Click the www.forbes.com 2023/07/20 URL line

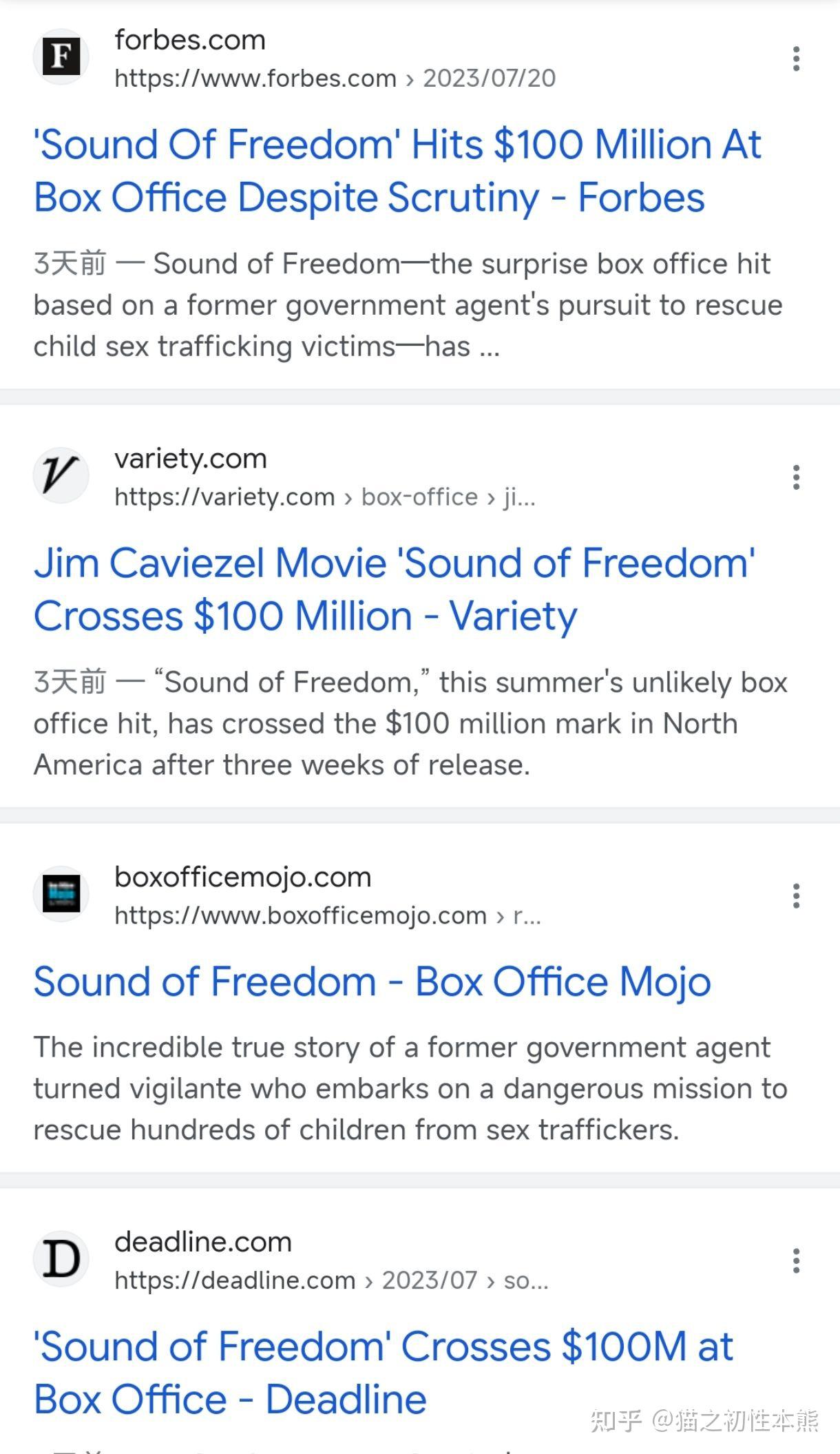(335, 79)
